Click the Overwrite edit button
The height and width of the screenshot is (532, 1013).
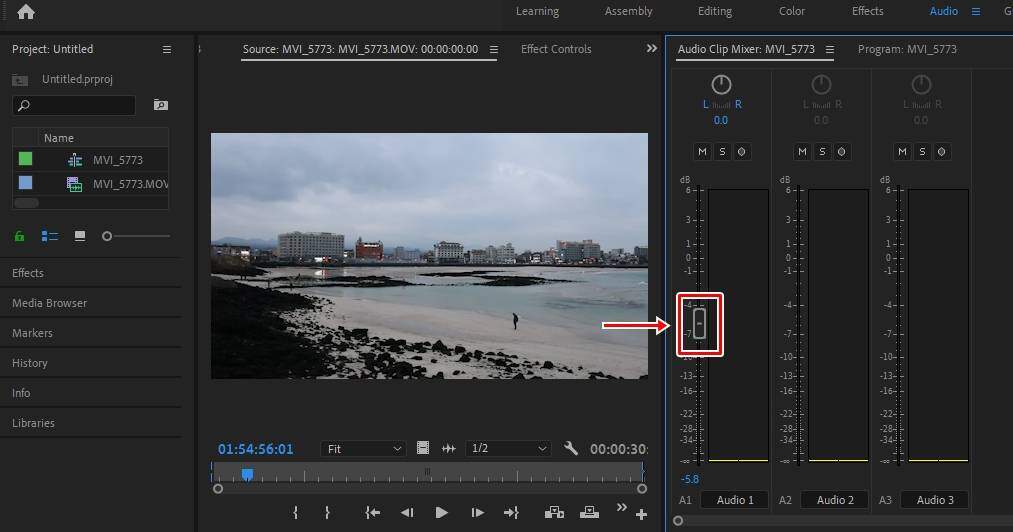pyautogui.click(x=589, y=513)
